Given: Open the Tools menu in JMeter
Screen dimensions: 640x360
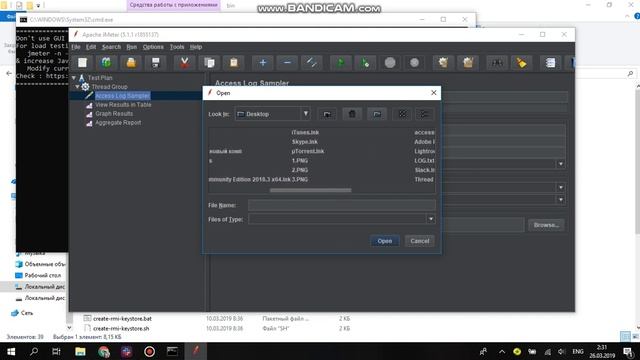Looking at the screenshot, I should (x=177, y=47).
